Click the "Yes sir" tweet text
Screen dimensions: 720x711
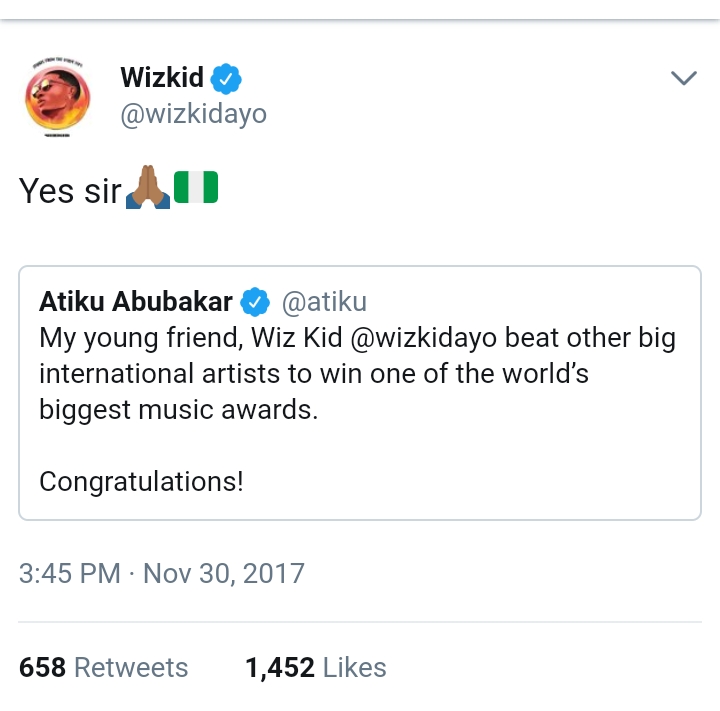click(70, 190)
